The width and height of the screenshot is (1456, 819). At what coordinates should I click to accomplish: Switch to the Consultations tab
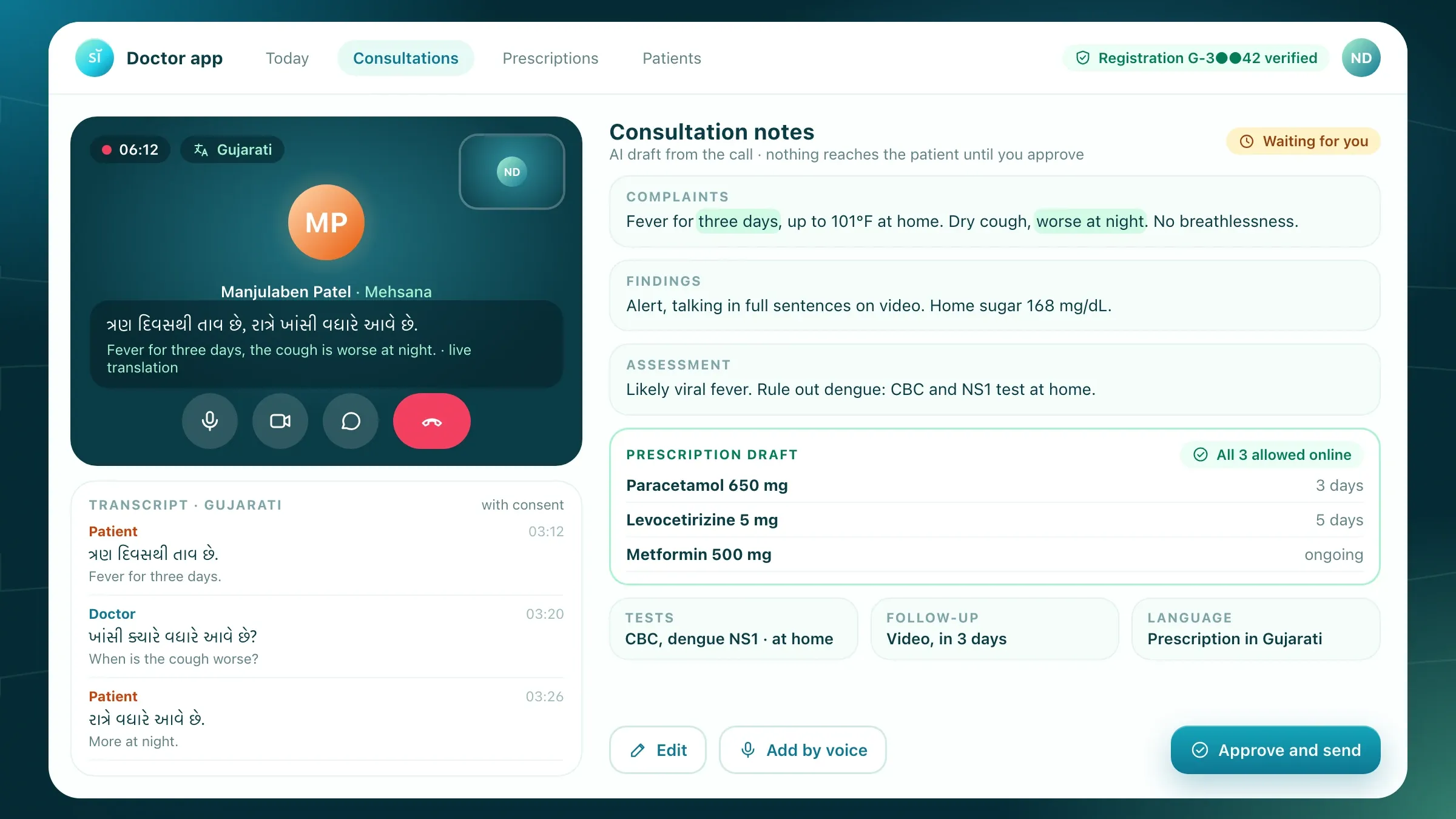(406, 58)
